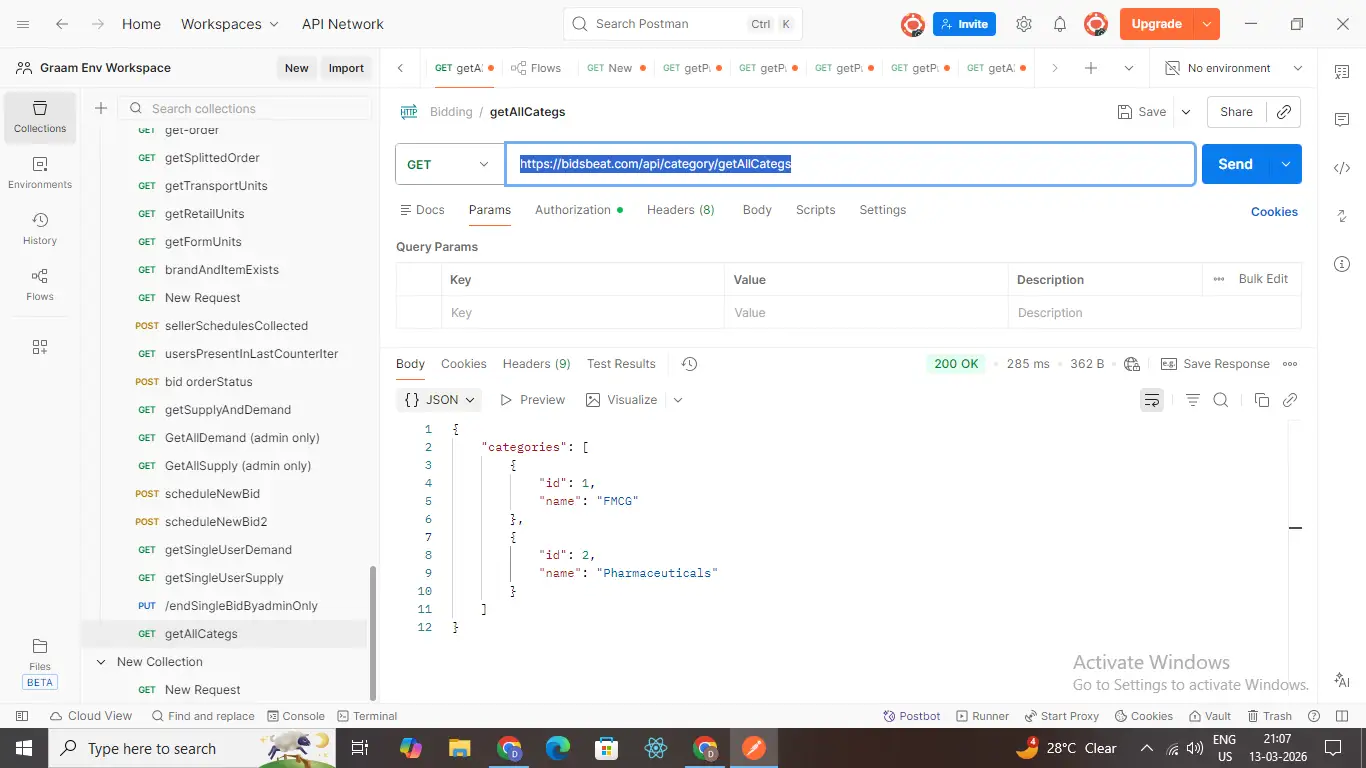Expand the JSON format dropdown
Viewport: 1366px width, 768px height.
pos(441,400)
